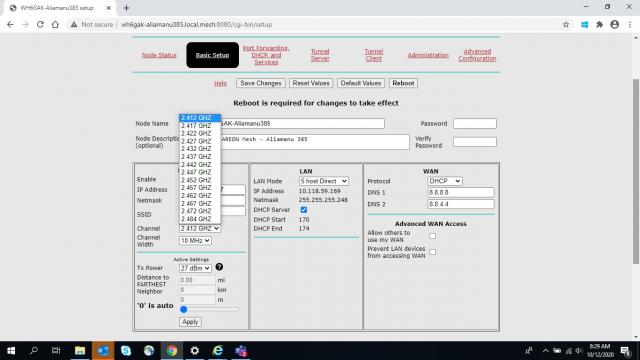Click the Tx Power help question mark icon
640x360 pixels.
219,267
